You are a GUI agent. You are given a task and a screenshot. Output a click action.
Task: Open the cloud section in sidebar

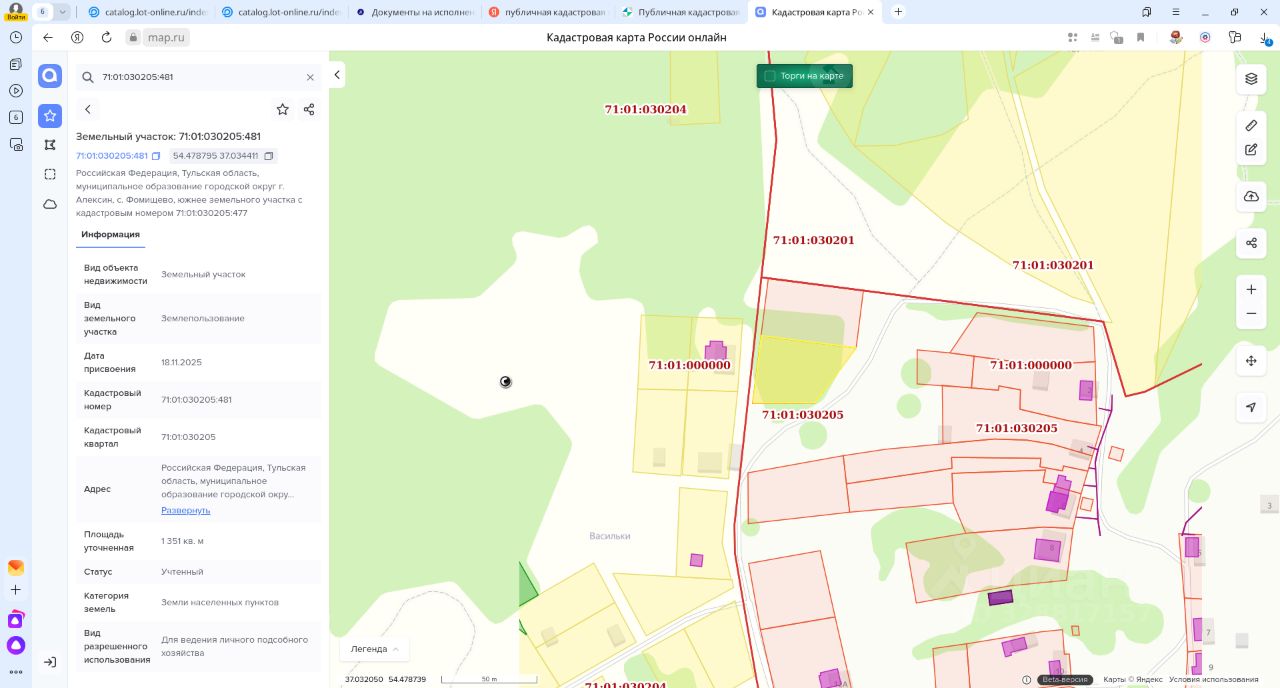pos(50,204)
